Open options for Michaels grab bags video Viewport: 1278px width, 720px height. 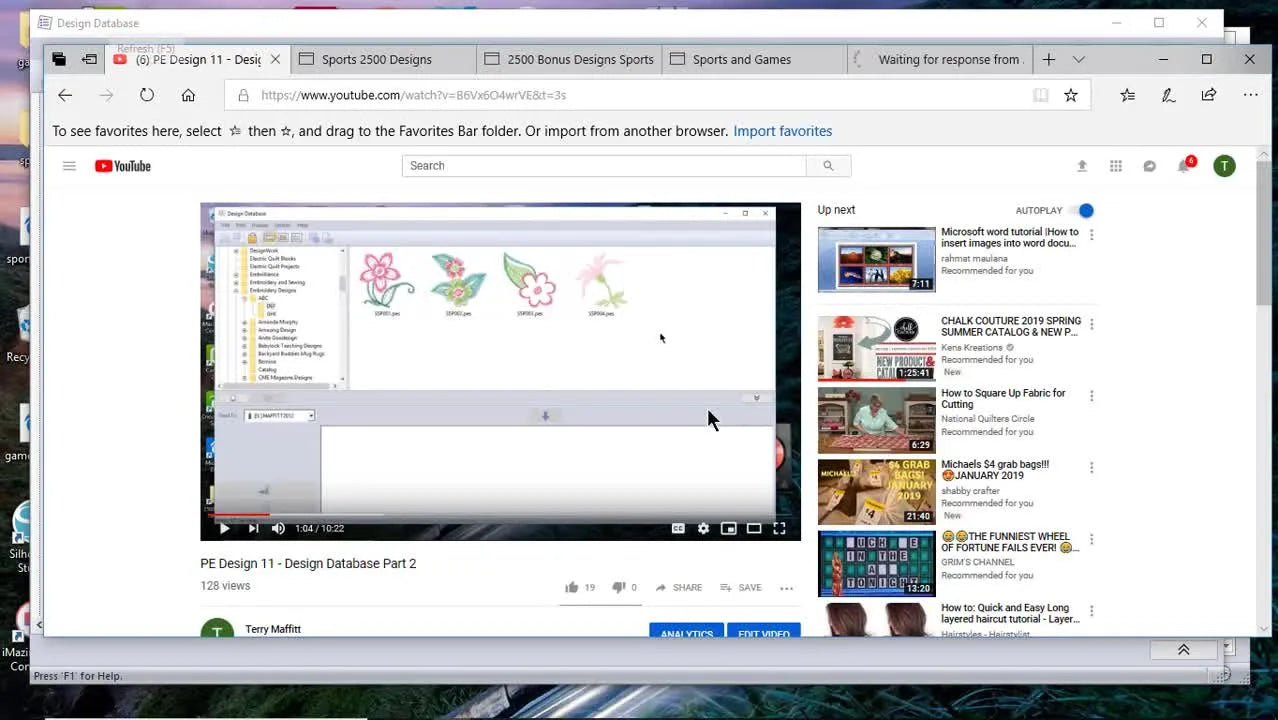[x=1091, y=467]
